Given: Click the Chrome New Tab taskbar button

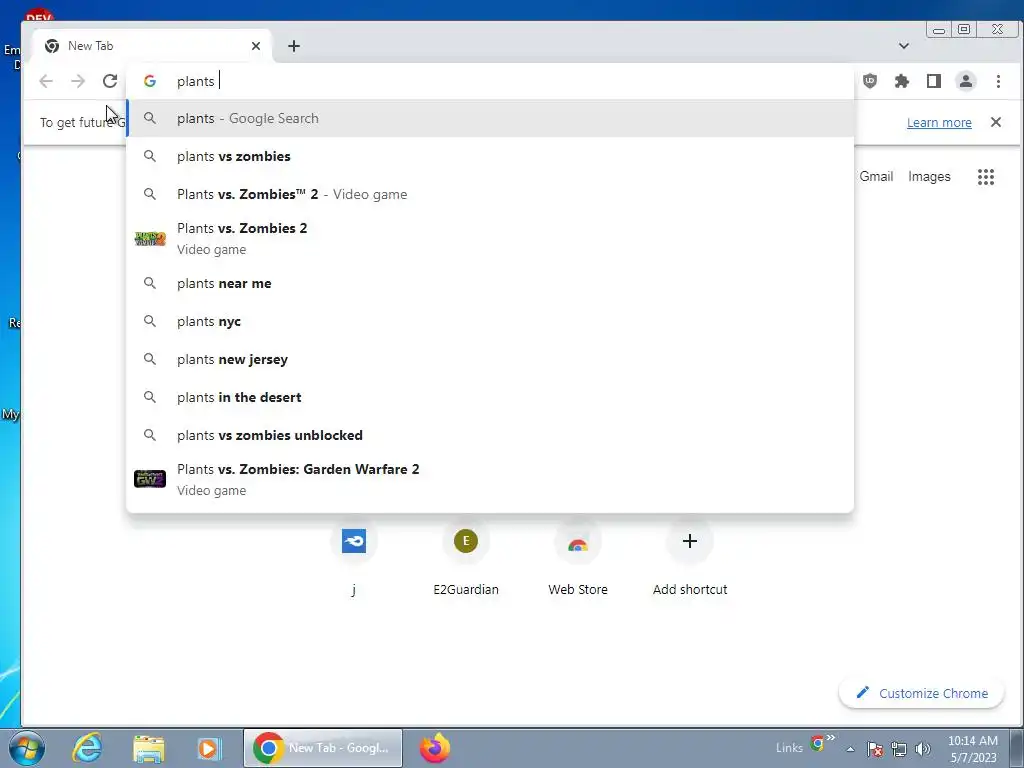Looking at the screenshot, I should pos(323,748).
